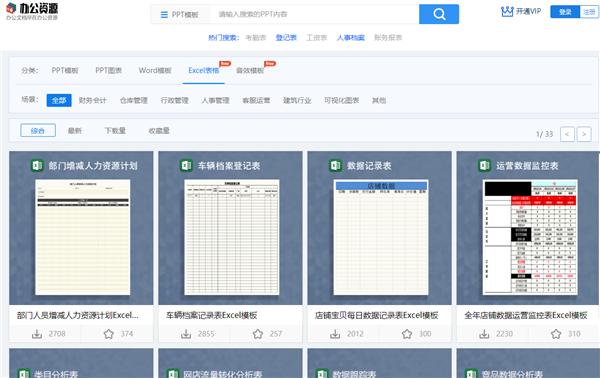Sort results by 综合

tap(38, 130)
